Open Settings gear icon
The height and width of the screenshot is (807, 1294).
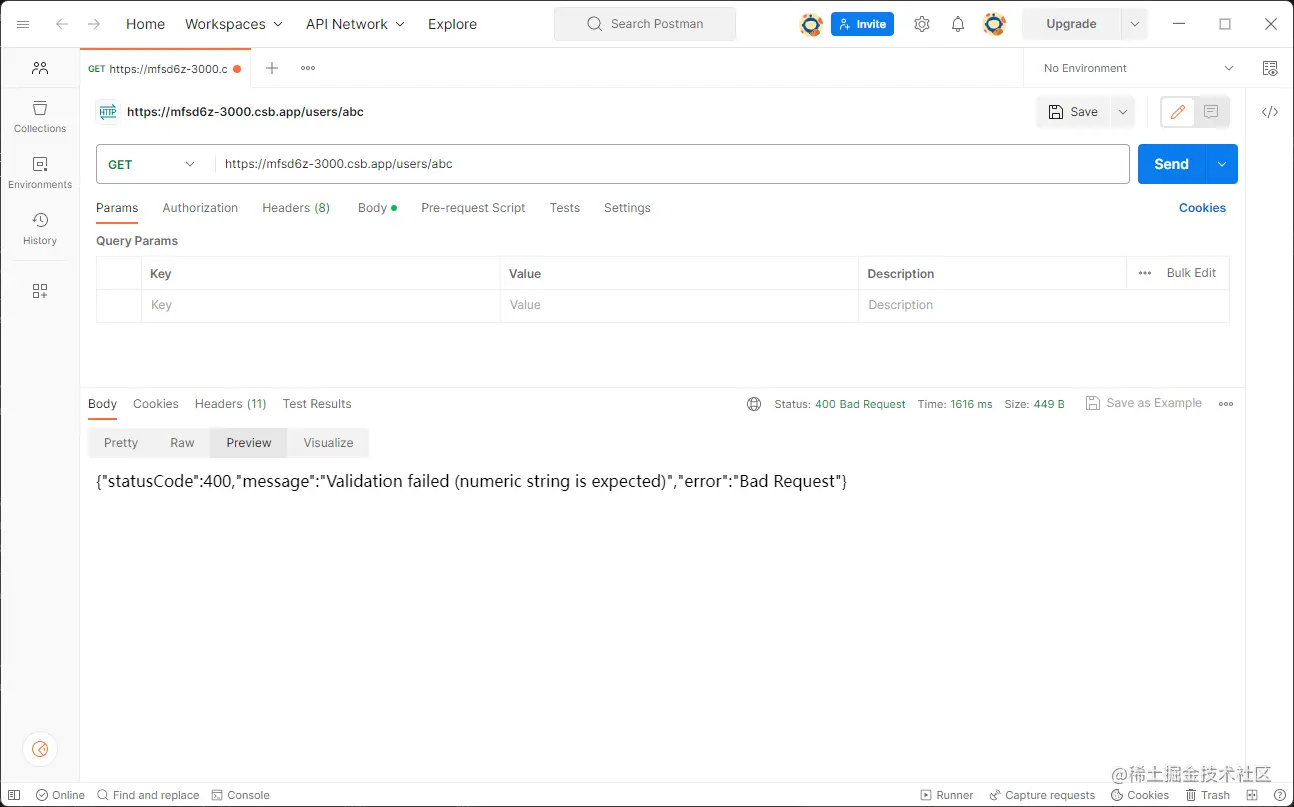922,24
